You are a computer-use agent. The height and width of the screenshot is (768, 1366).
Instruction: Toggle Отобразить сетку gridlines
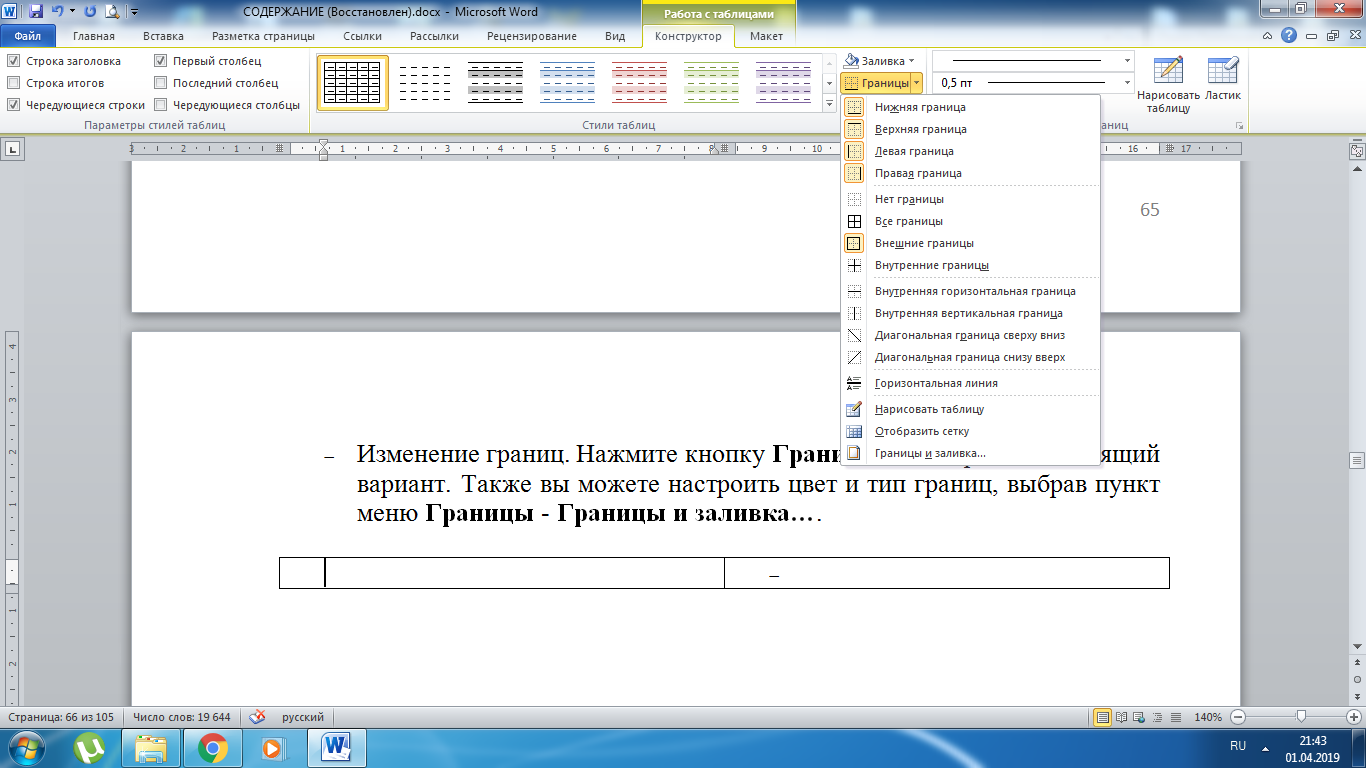click(970, 431)
